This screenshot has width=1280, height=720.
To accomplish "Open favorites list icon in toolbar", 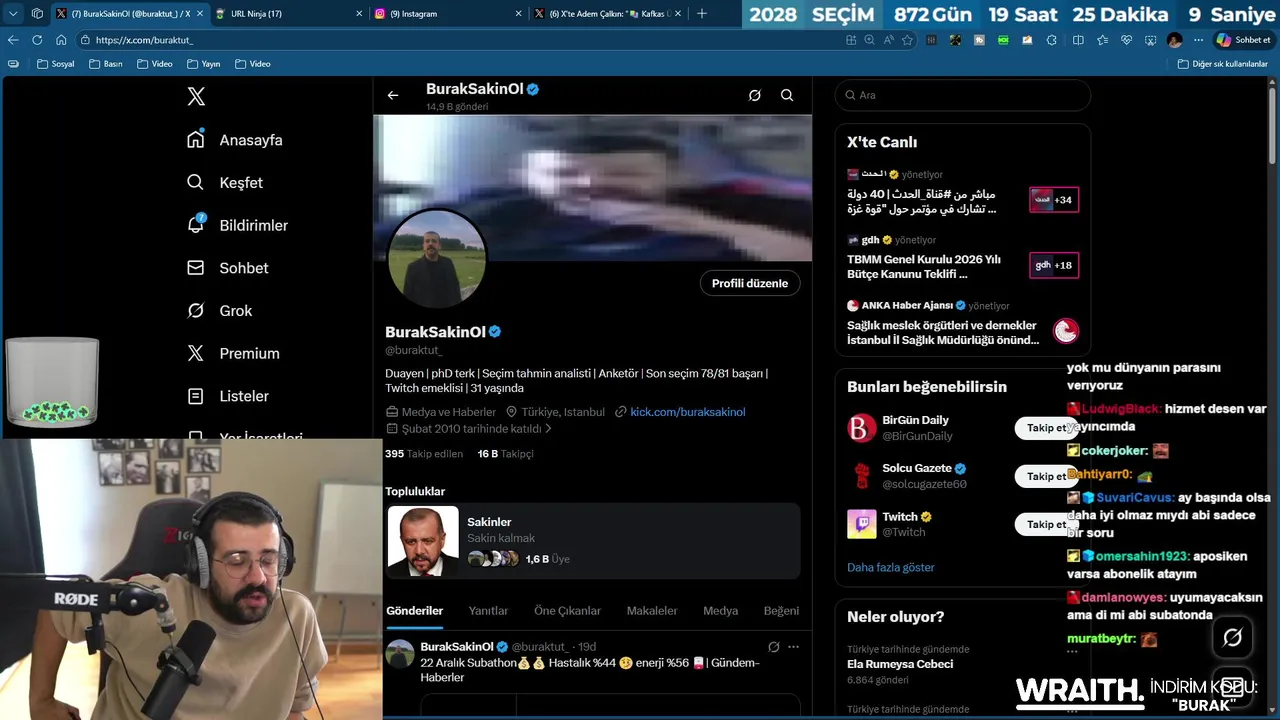I will coord(1102,40).
